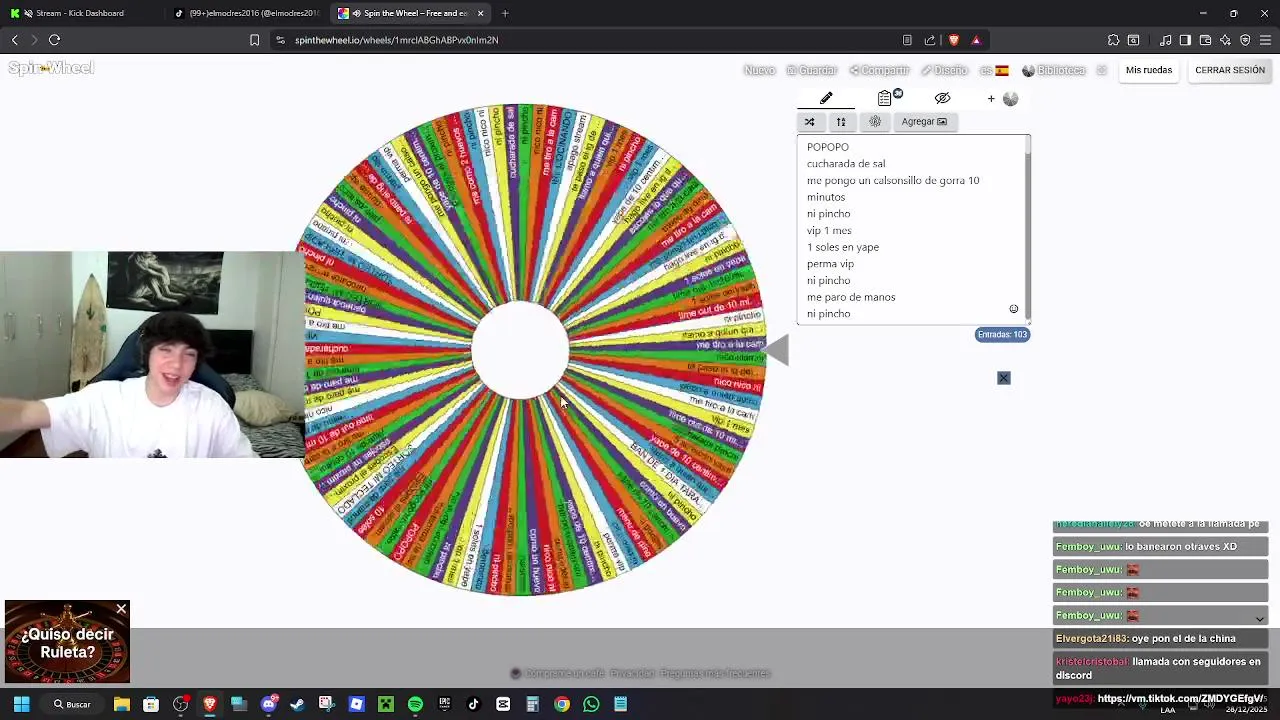Open Brave Rewards triangle icon
The width and height of the screenshot is (1280, 720).
click(x=976, y=40)
